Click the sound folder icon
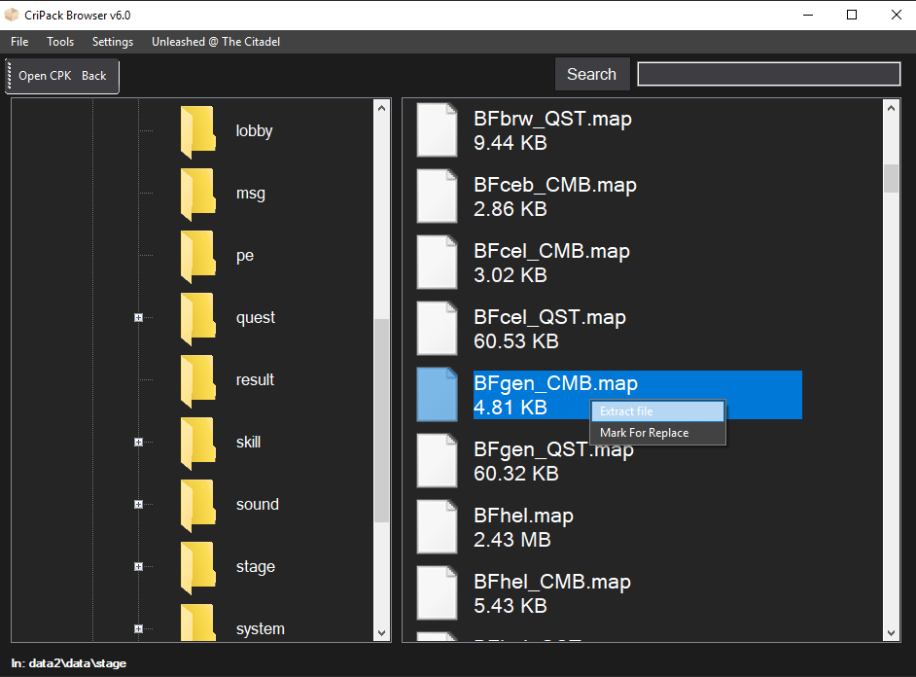The height and width of the screenshot is (677, 916). [198, 505]
